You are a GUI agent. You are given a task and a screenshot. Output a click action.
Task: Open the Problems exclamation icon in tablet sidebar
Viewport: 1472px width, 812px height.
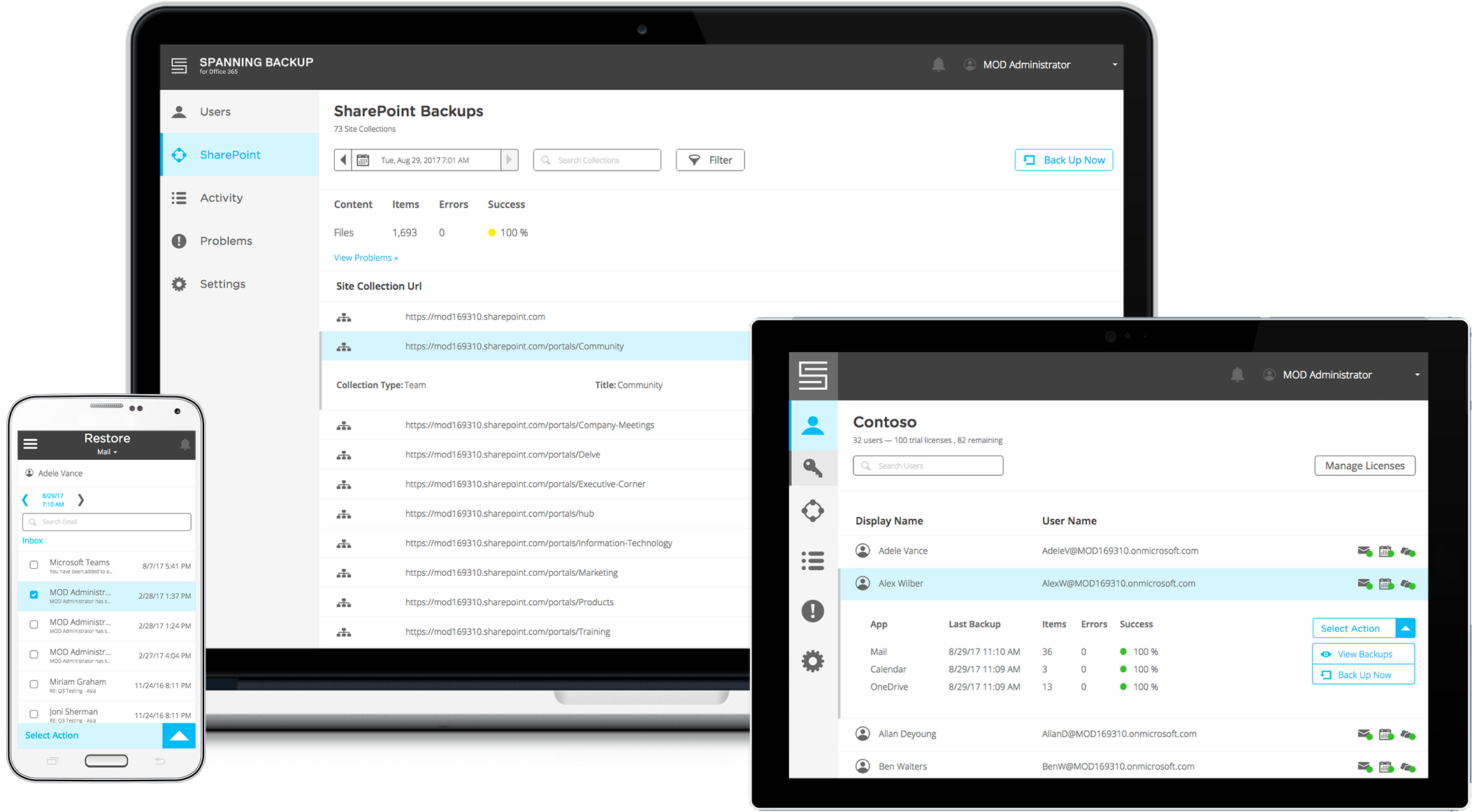coord(812,611)
